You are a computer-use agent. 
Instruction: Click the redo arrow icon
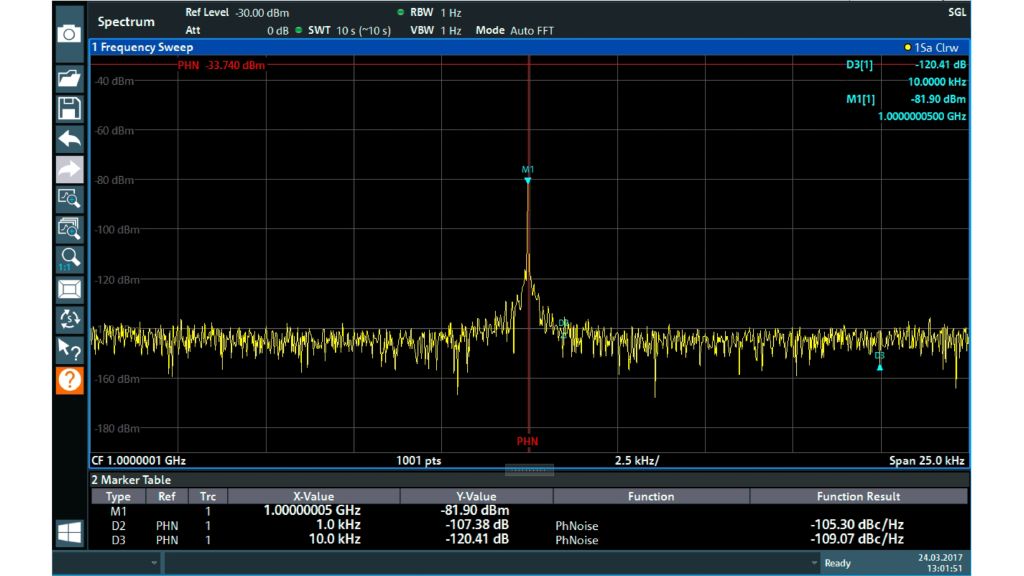[69, 171]
